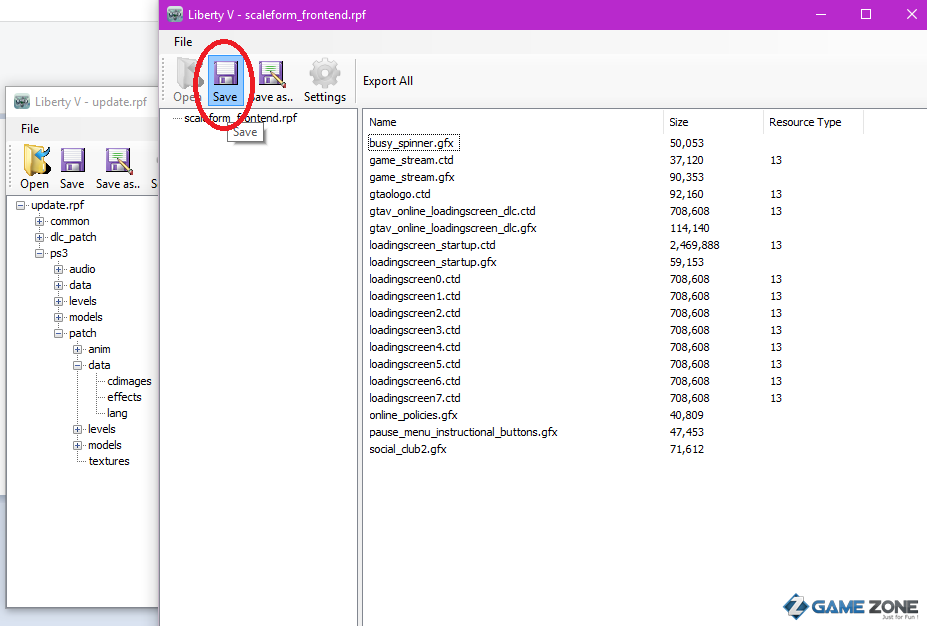
Task: Select file gtaologo.ctd
Action: (400, 194)
